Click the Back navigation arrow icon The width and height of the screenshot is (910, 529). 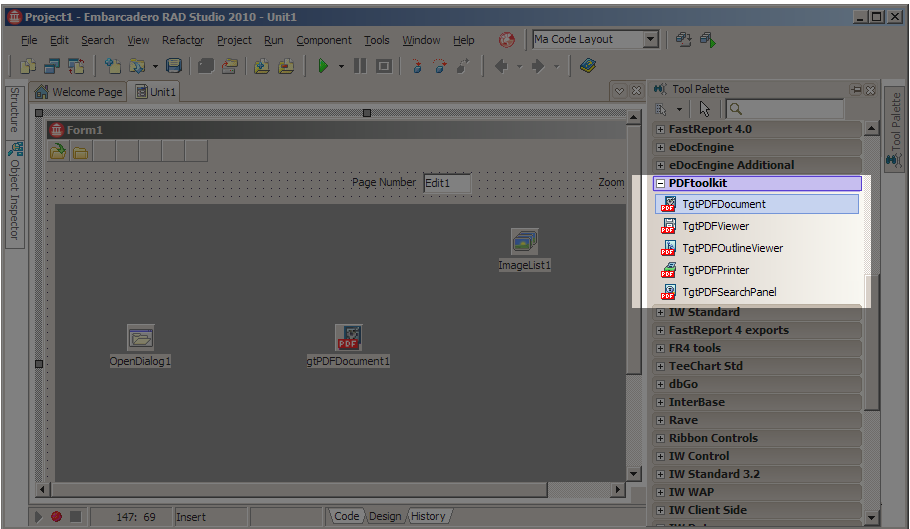point(501,66)
